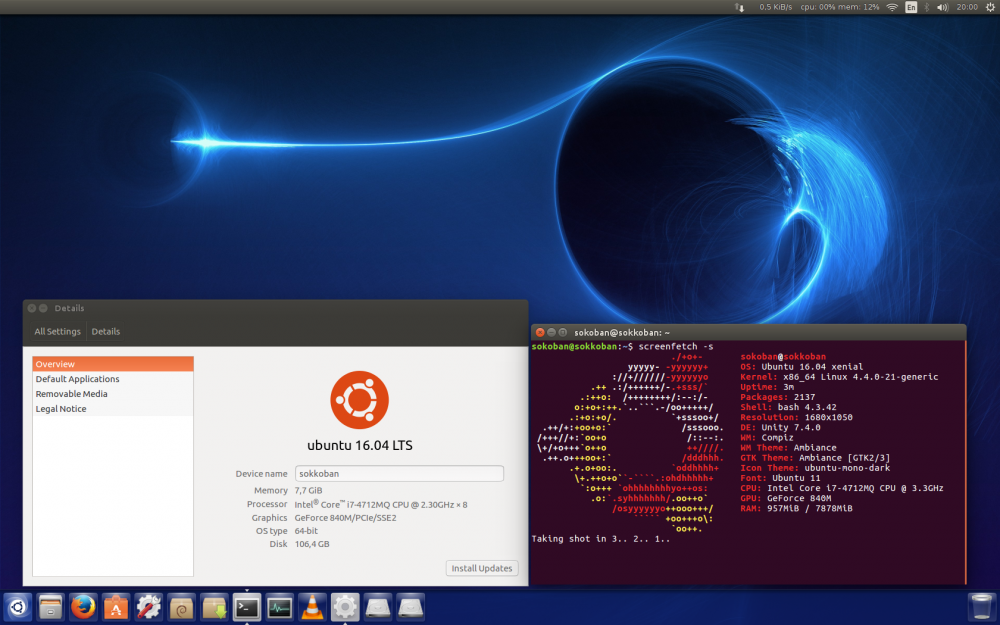Screen dimensions: 1000x625
Task: Click the 'DE: Unity 7.4.0' line
Action: click(781, 427)
